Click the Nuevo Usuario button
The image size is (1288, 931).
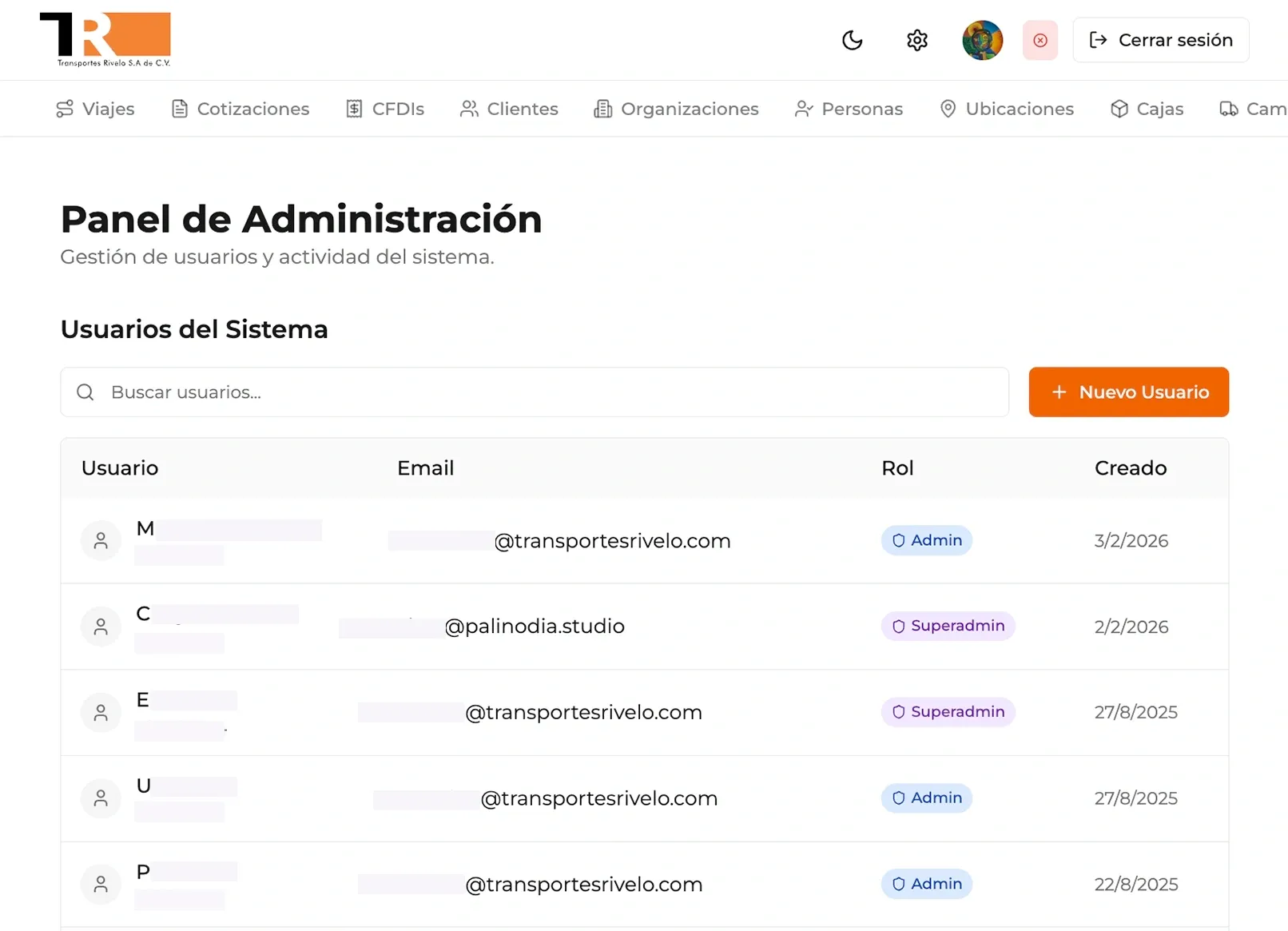point(1128,392)
